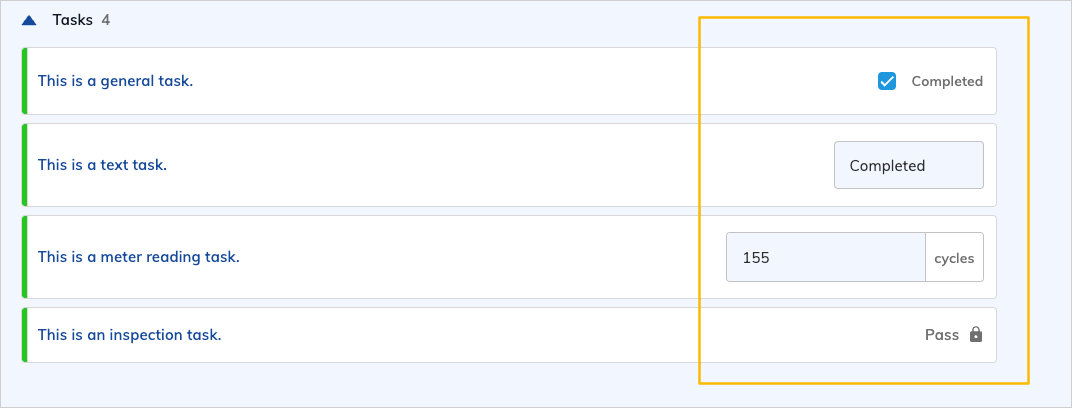This screenshot has height=408, width=1072.
Task: Click the lock icon on the inspection task
Action: pos(976,335)
